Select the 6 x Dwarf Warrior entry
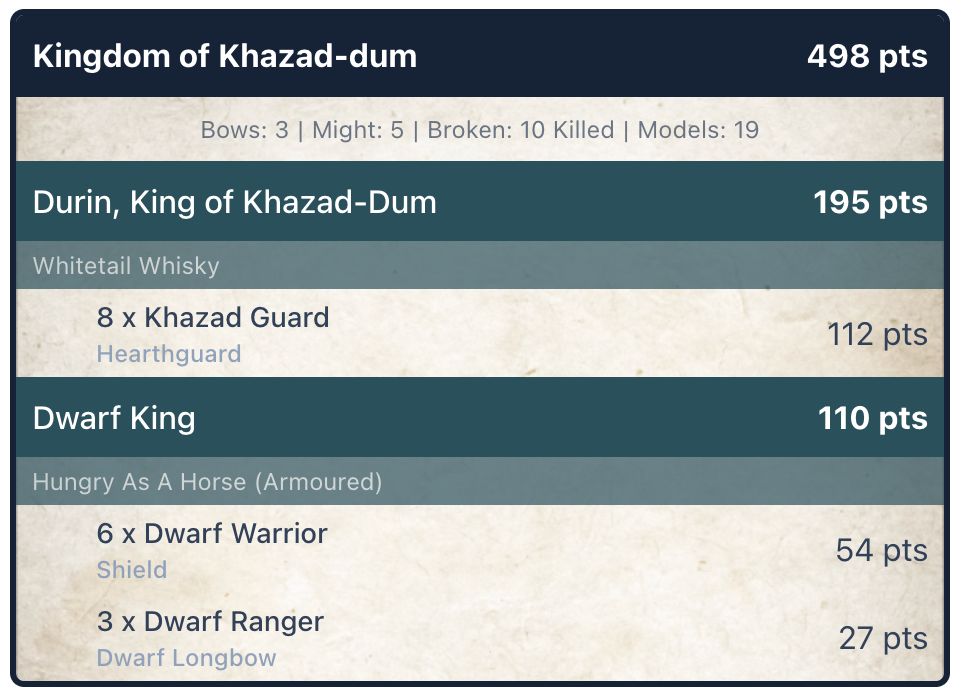The image size is (962, 698). 211,534
